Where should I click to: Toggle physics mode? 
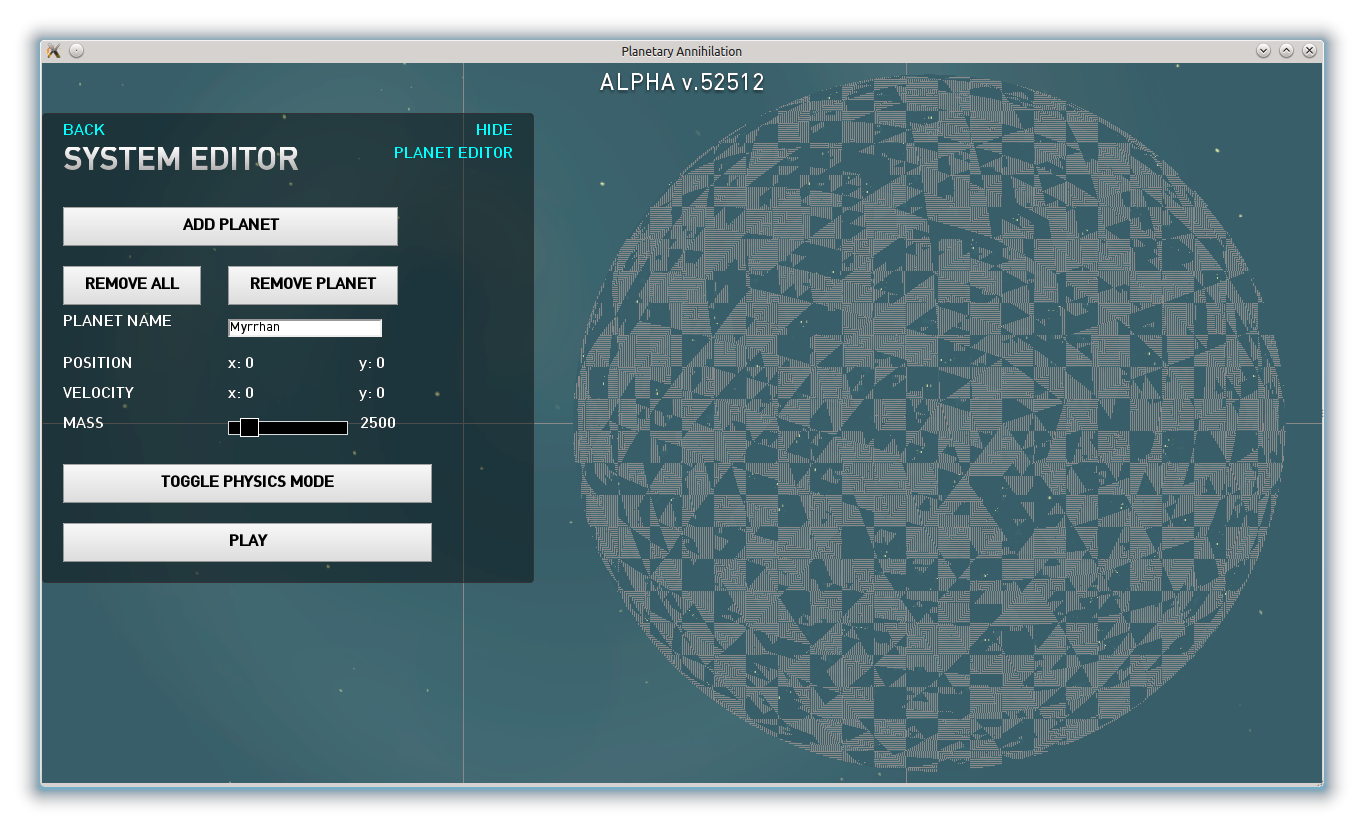(247, 483)
